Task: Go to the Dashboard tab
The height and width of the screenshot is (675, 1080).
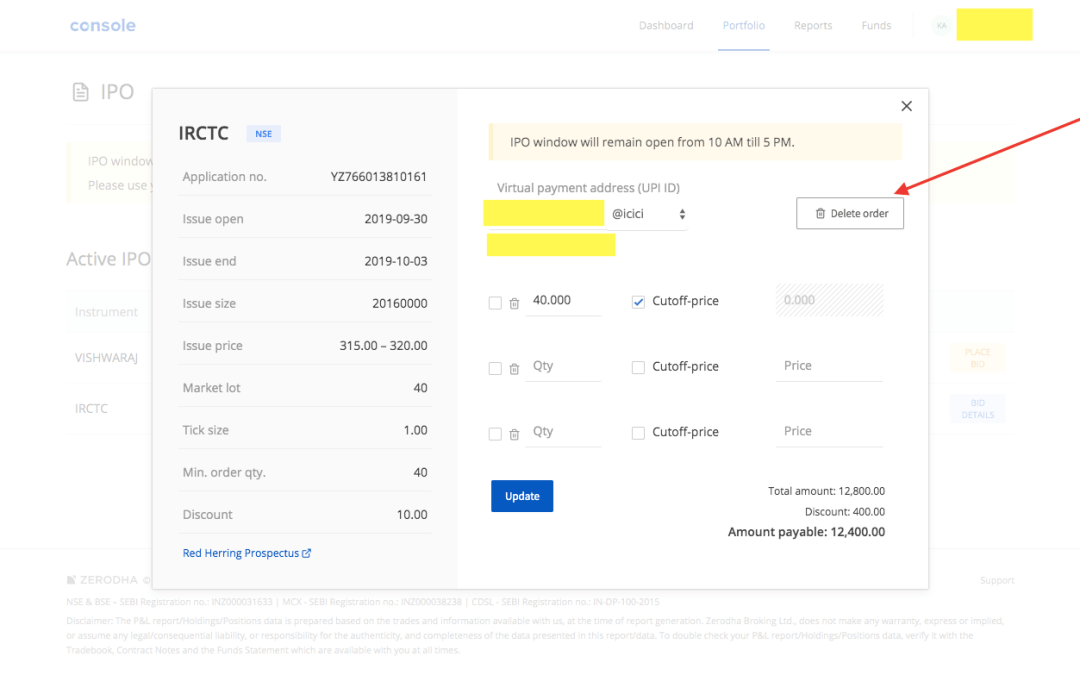Action: pyautogui.click(x=666, y=25)
